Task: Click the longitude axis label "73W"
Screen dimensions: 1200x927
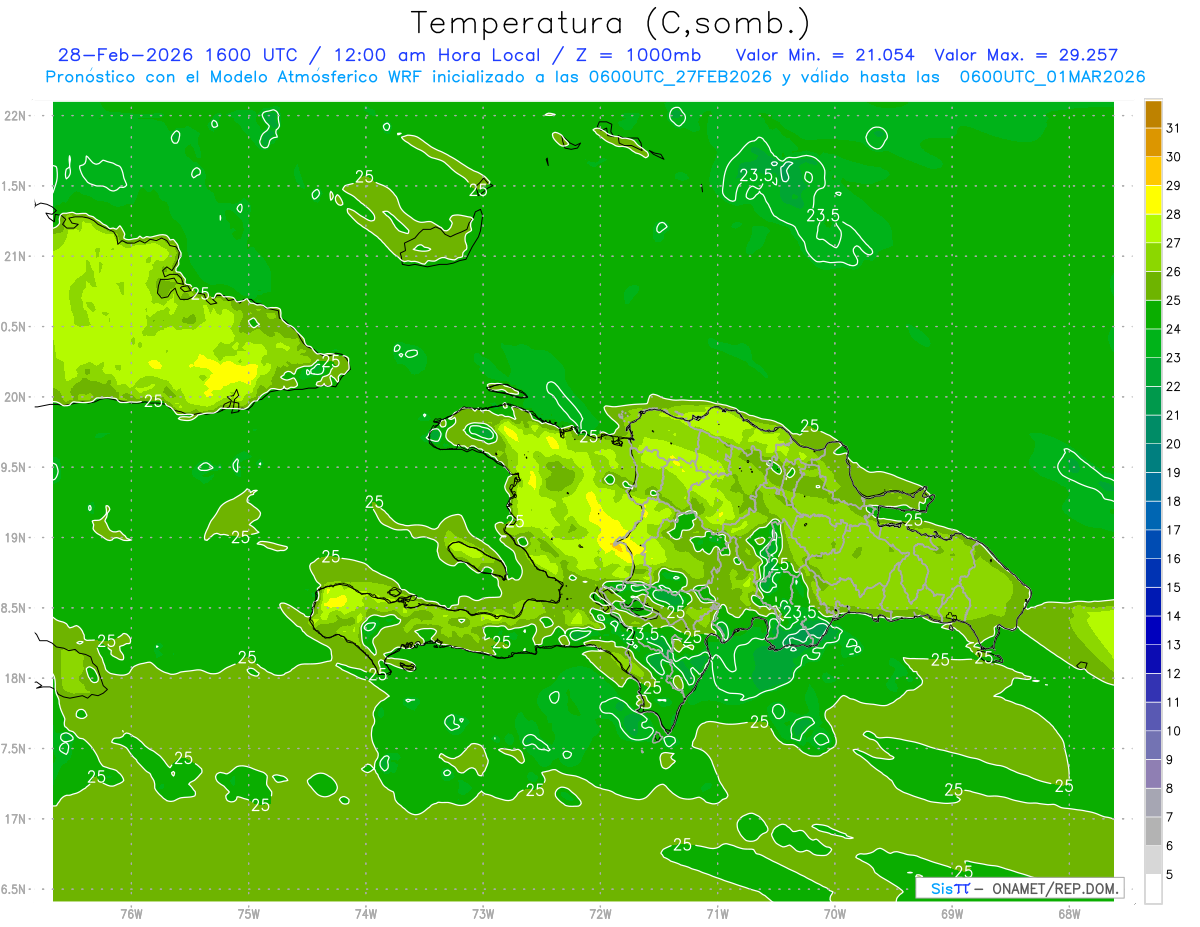Action: click(x=482, y=914)
